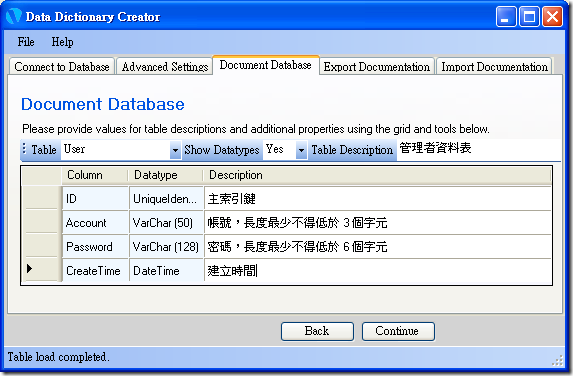Edit the description 主索引鍵 cell
Screen dimensions: 573x376
(x=377, y=199)
